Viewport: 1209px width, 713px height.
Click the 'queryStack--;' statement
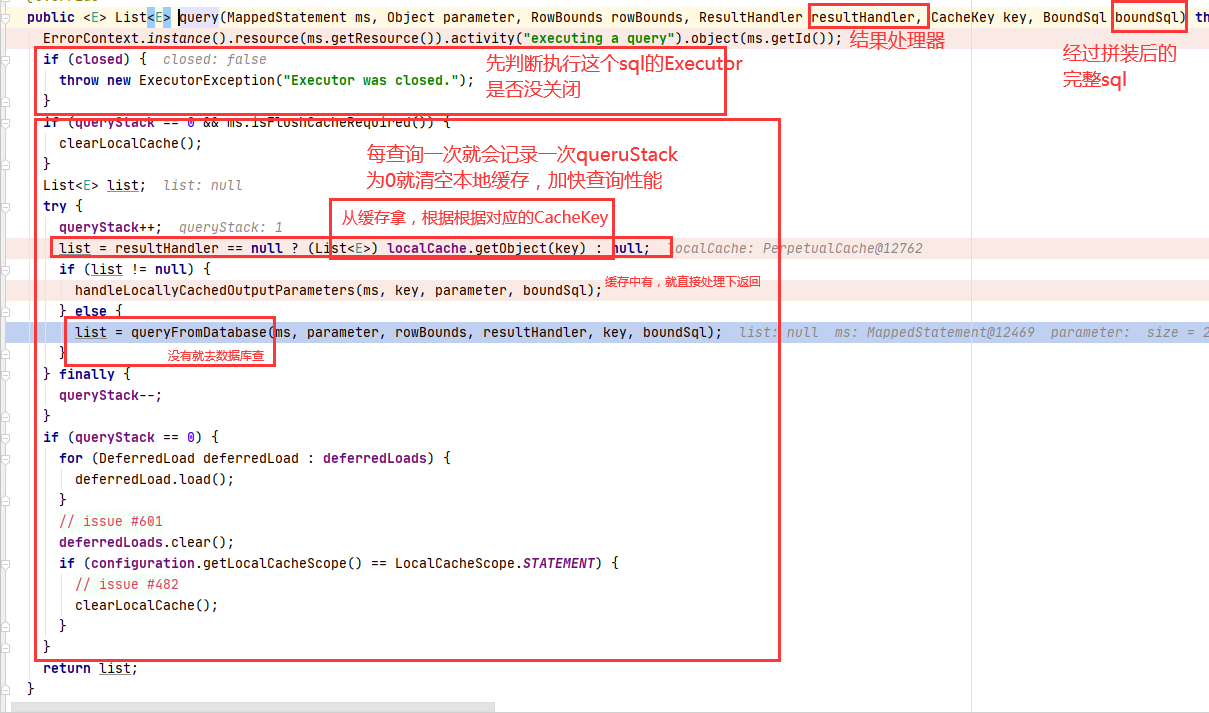(111, 395)
